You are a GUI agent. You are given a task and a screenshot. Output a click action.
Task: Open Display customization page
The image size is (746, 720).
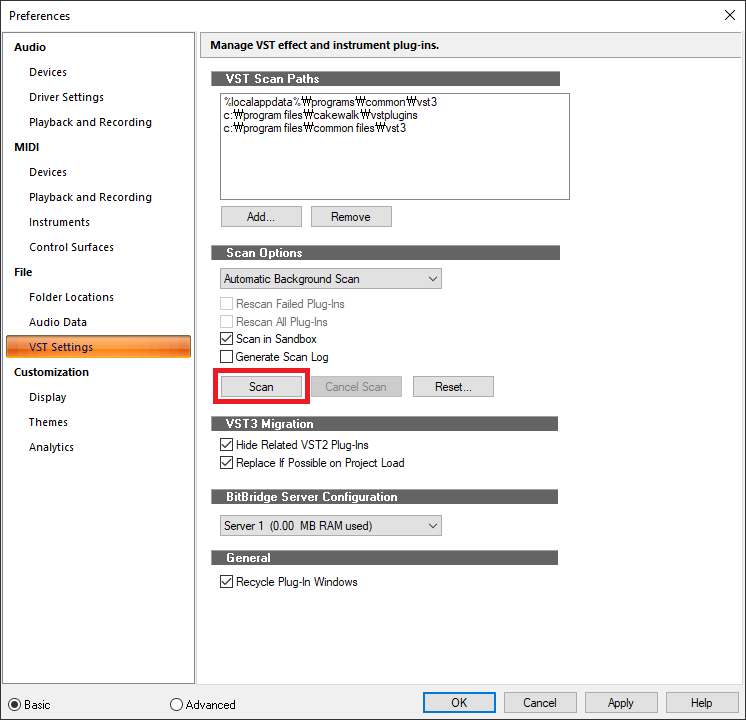[x=48, y=397]
